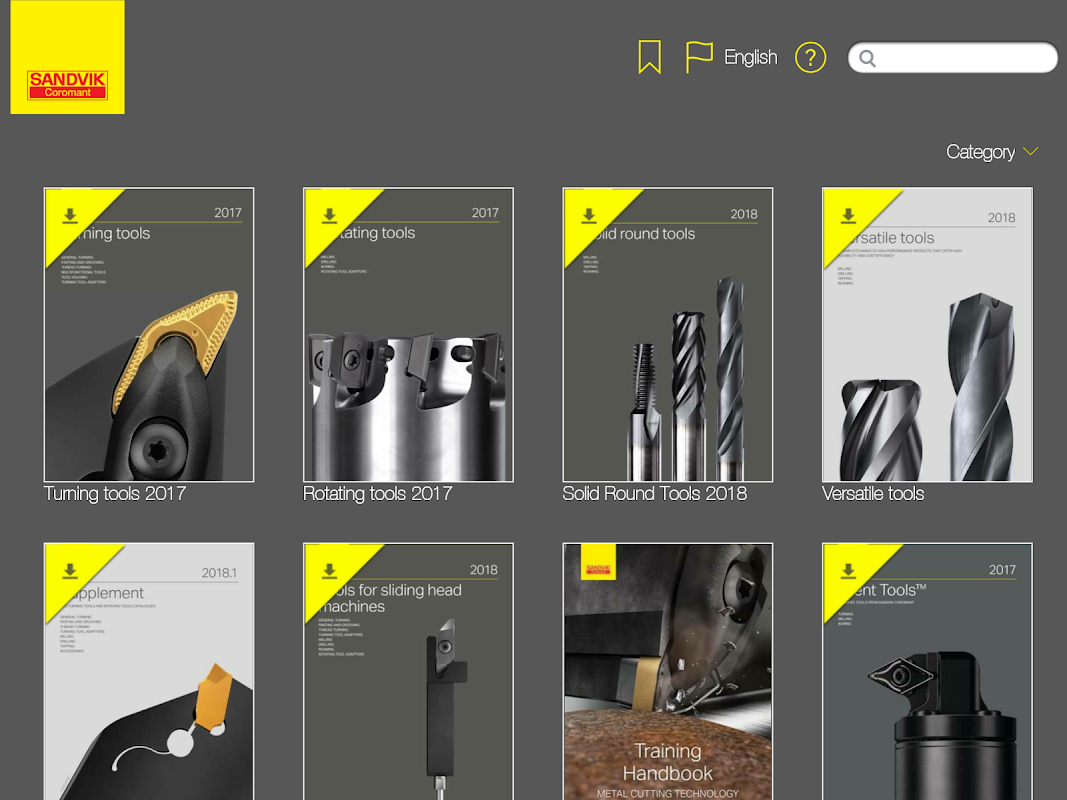Click the 'Category' sort label

click(x=980, y=152)
